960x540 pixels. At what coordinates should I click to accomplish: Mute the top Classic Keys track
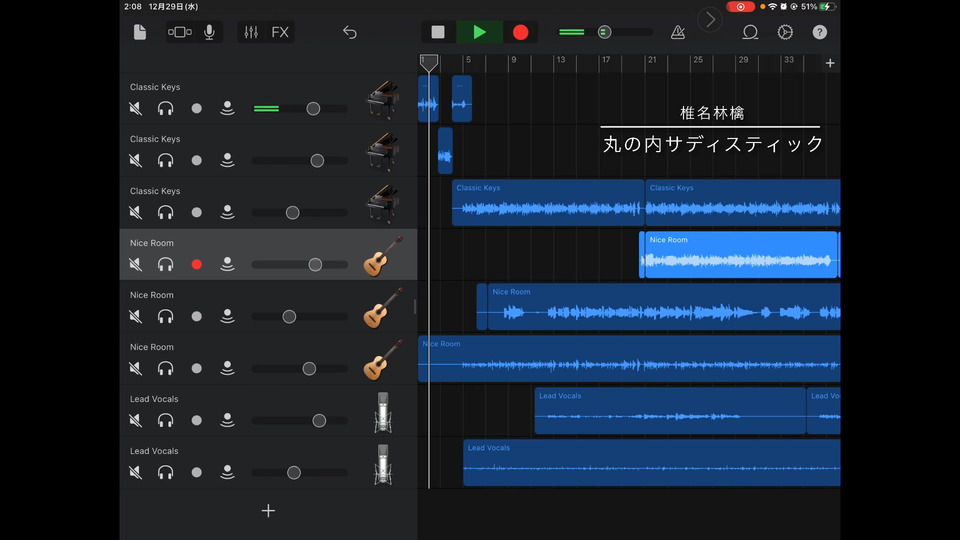(x=136, y=108)
